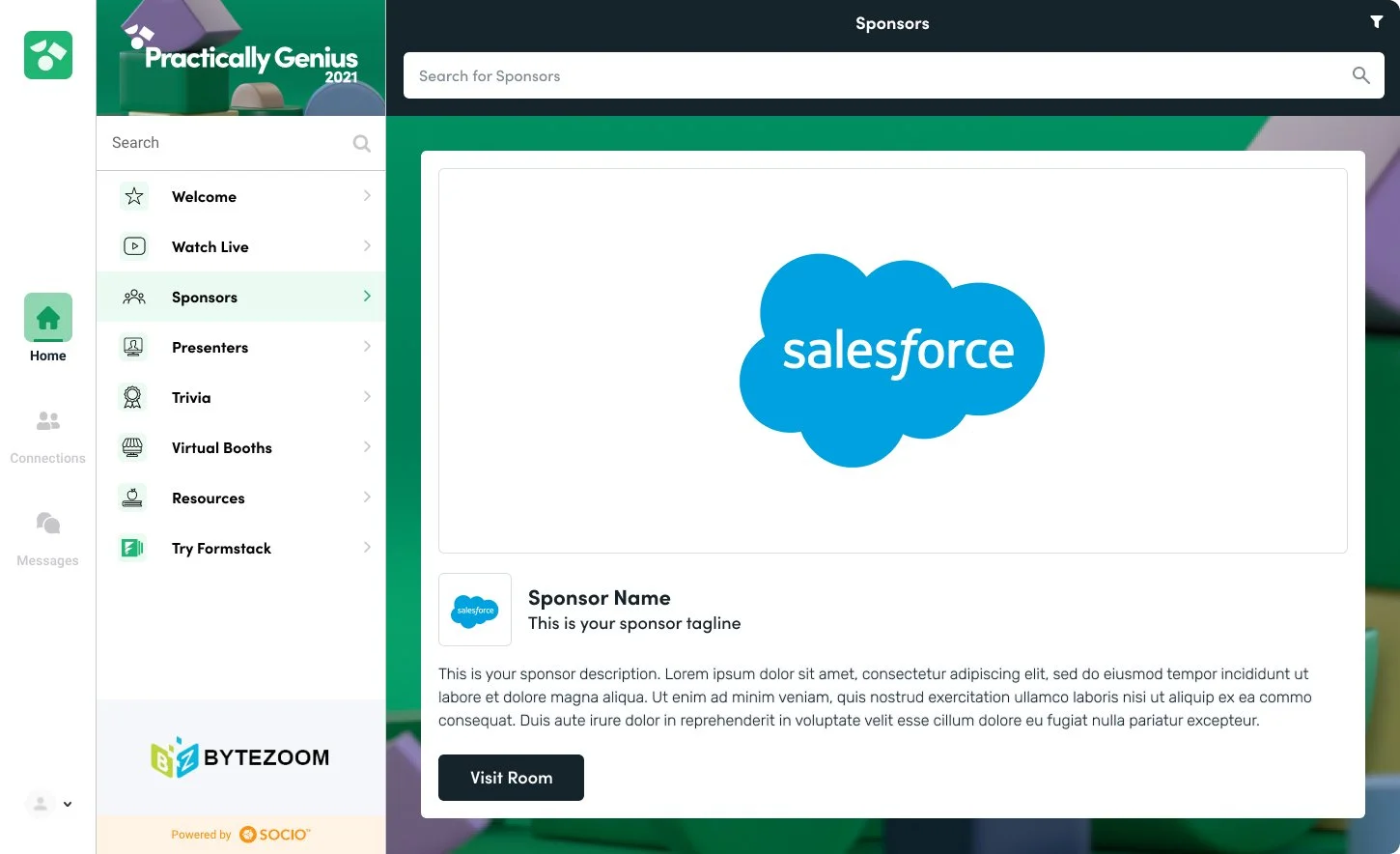Expand the Sponsors chevron
Screen dimensions: 1400x854
(x=367, y=297)
